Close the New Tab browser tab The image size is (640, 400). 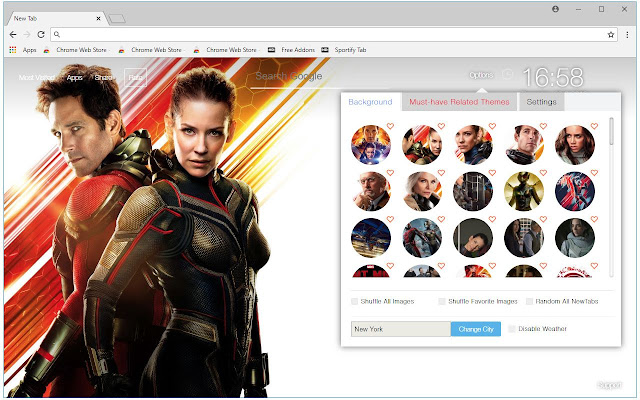point(98,18)
